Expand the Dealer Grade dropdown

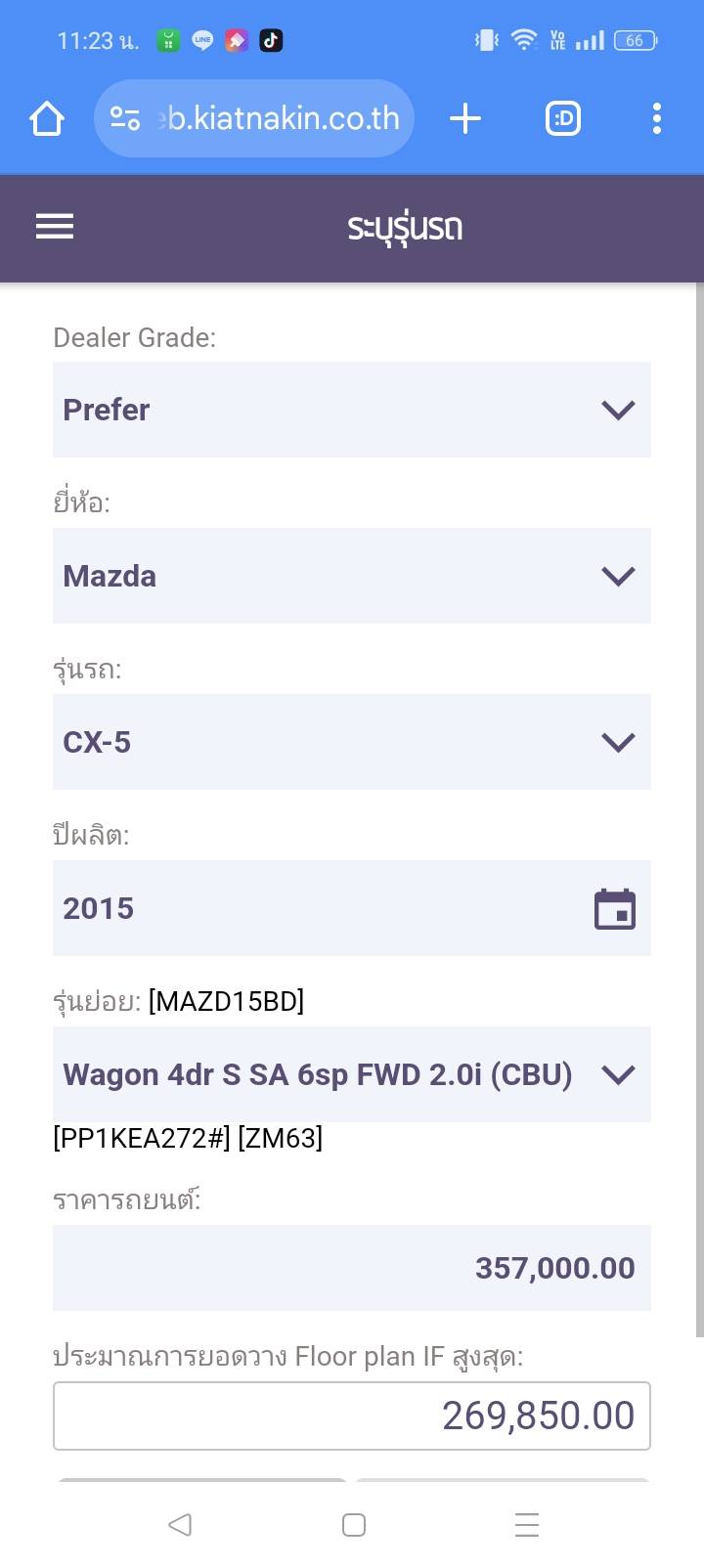[x=352, y=410]
